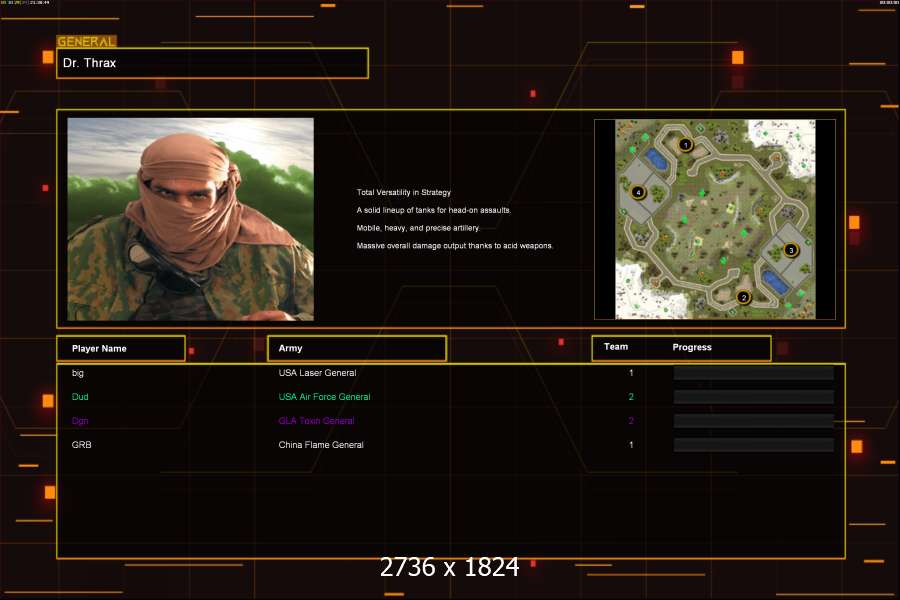Click the blue lake at minimap top-left

(x=656, y=160)
